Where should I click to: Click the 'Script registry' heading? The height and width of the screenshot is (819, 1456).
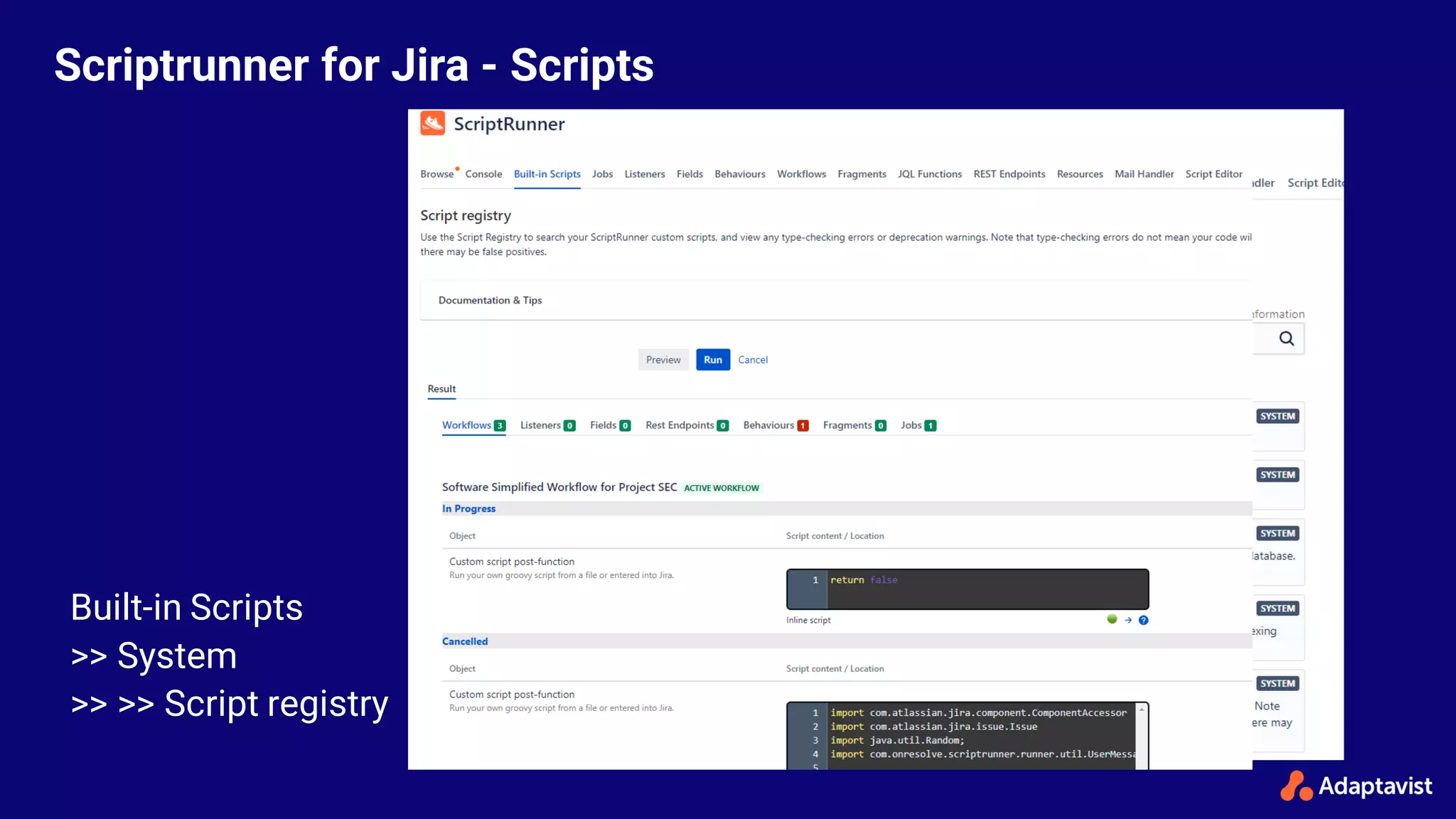point(466,215)
